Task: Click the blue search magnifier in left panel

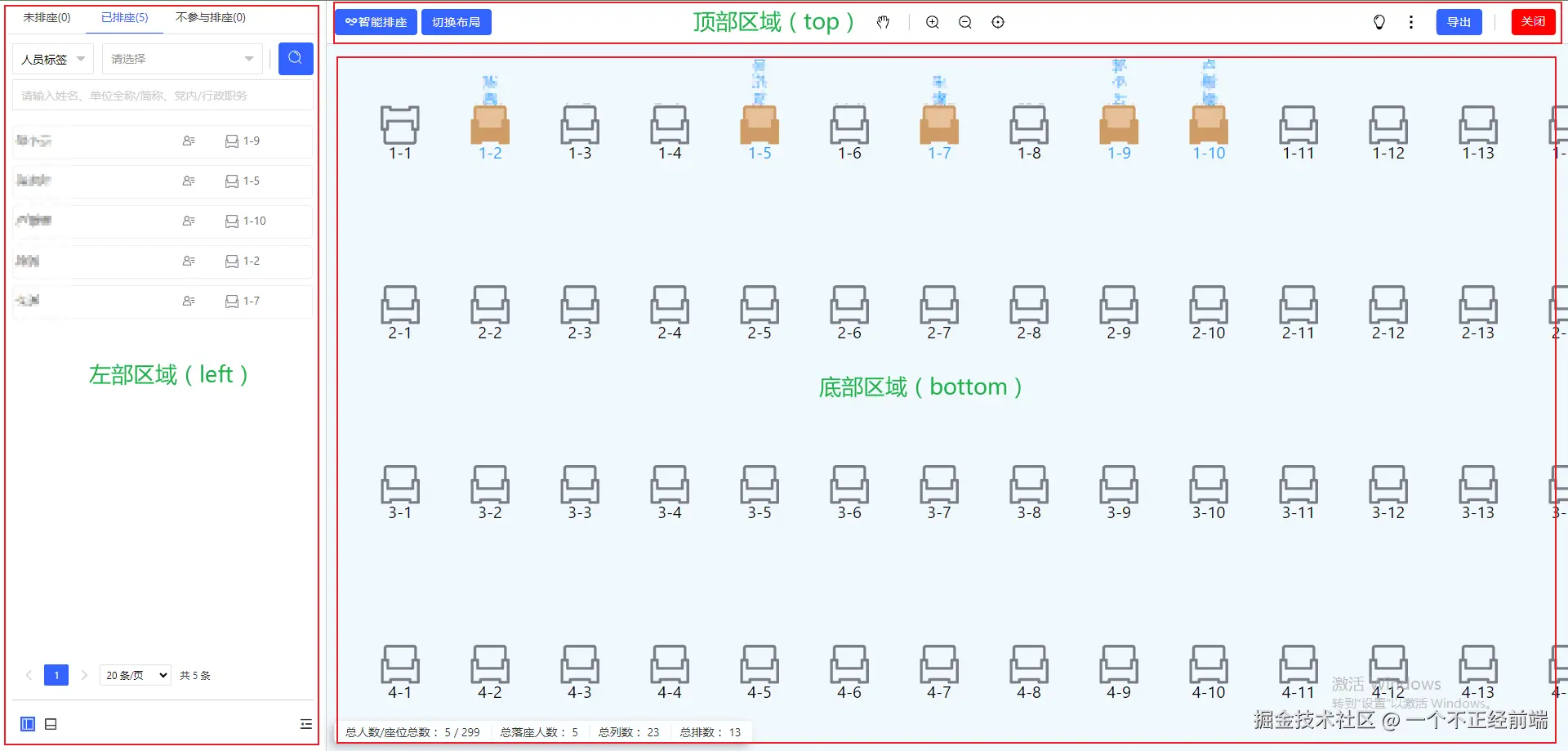Action: (x=295, y=58)
